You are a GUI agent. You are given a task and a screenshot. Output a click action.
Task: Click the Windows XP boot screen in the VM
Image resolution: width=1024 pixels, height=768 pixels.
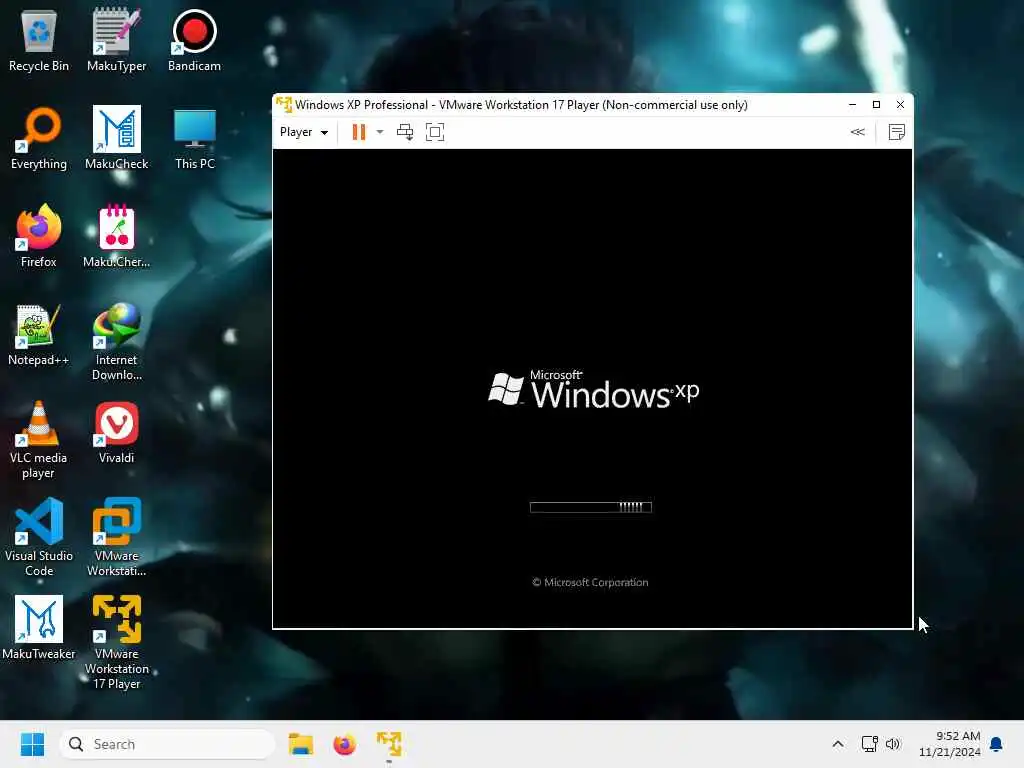pyautogui.click(x=592, y=389)
